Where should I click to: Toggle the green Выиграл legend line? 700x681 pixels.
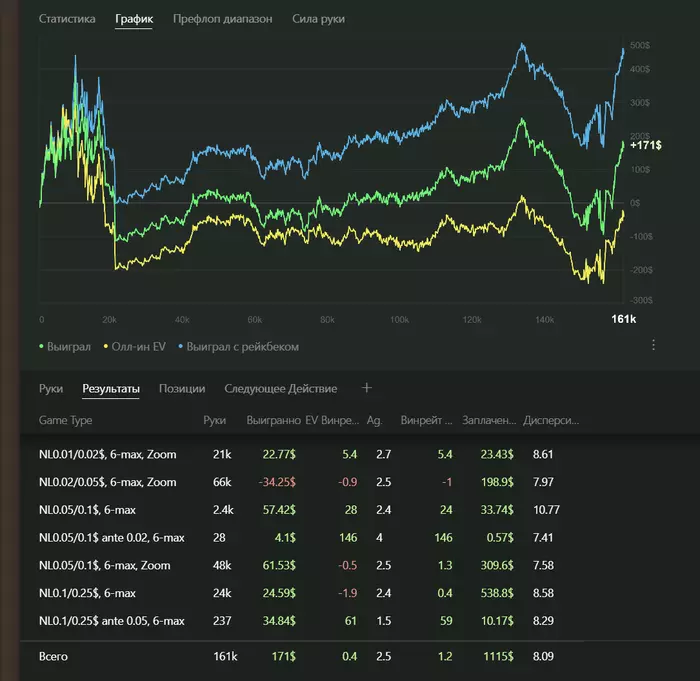coord(68,347)
